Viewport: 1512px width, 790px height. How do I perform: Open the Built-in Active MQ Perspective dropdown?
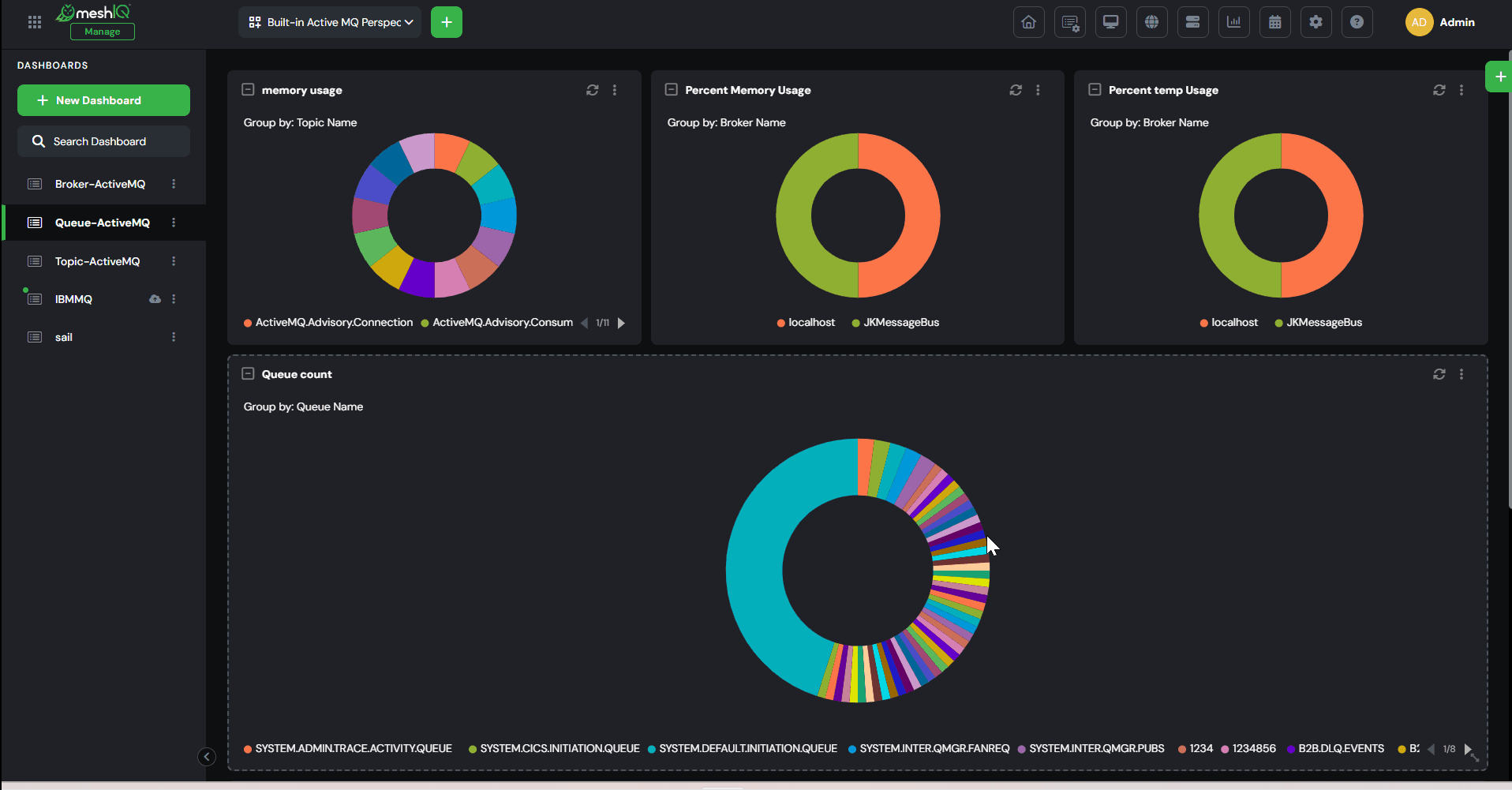click(330, 22)
